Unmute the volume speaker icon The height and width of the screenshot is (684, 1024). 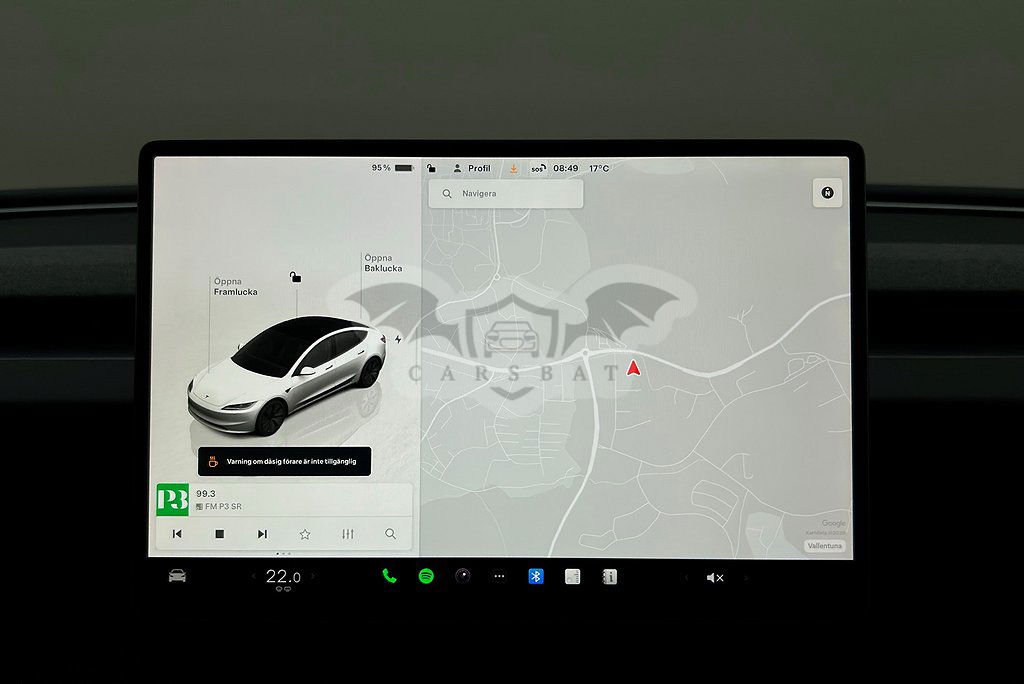714,578
